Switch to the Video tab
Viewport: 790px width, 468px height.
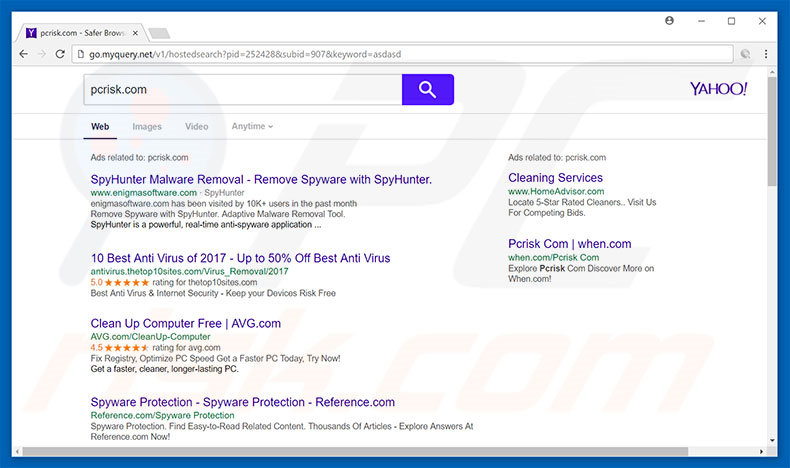(196, 126)
